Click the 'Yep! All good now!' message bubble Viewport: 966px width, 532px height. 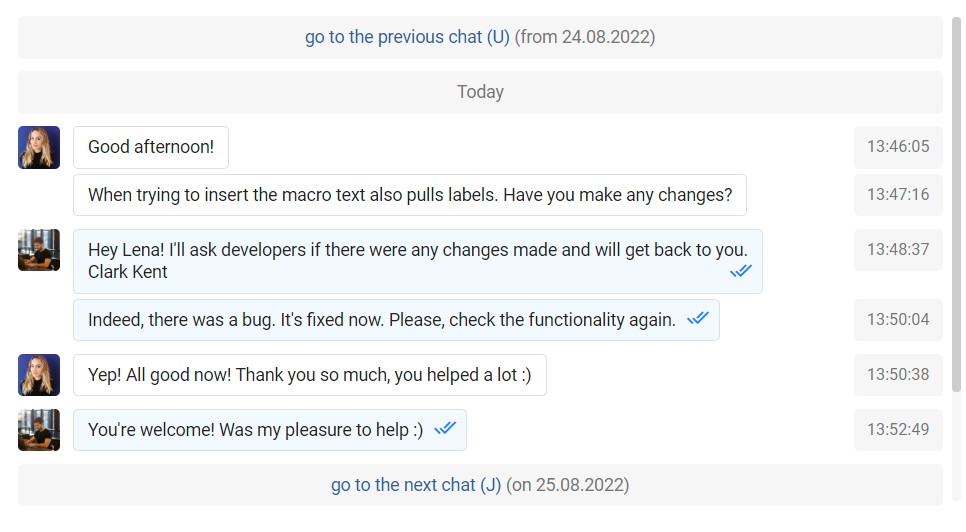(310, 375)
